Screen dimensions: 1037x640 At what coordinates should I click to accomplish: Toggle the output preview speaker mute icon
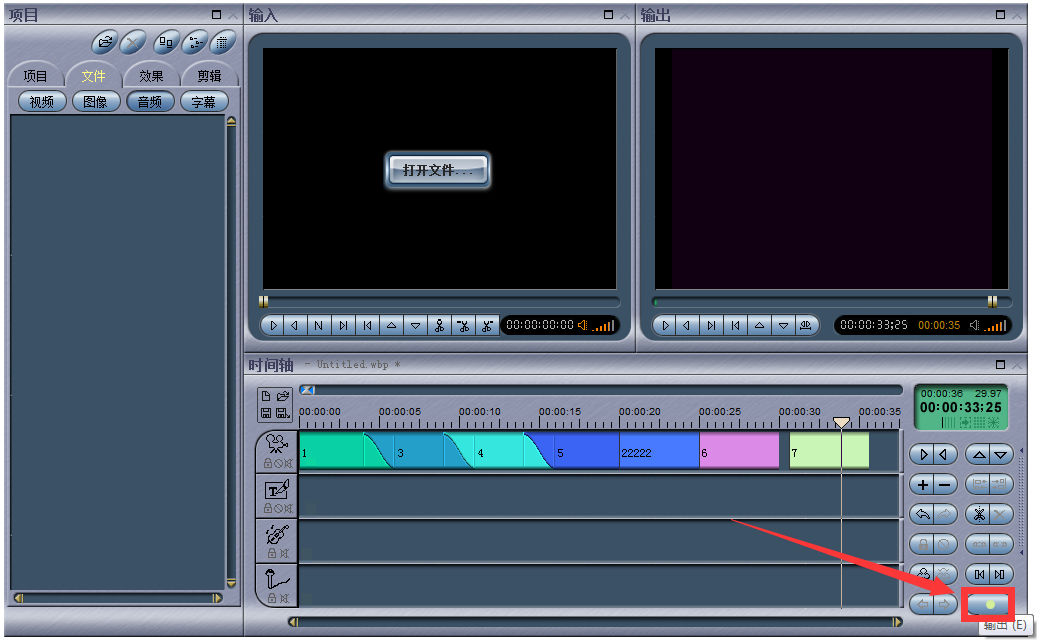(x=975, y=325)
